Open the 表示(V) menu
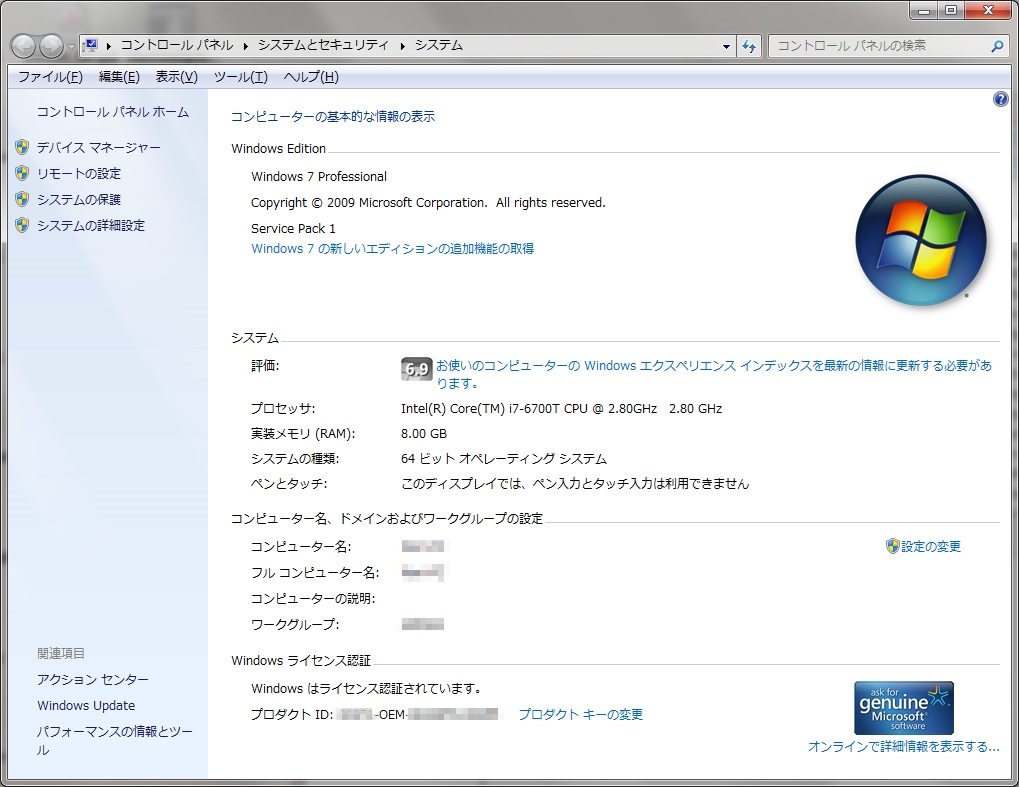The height and width of the screenshot is (787, 1019). pos(176,77)
